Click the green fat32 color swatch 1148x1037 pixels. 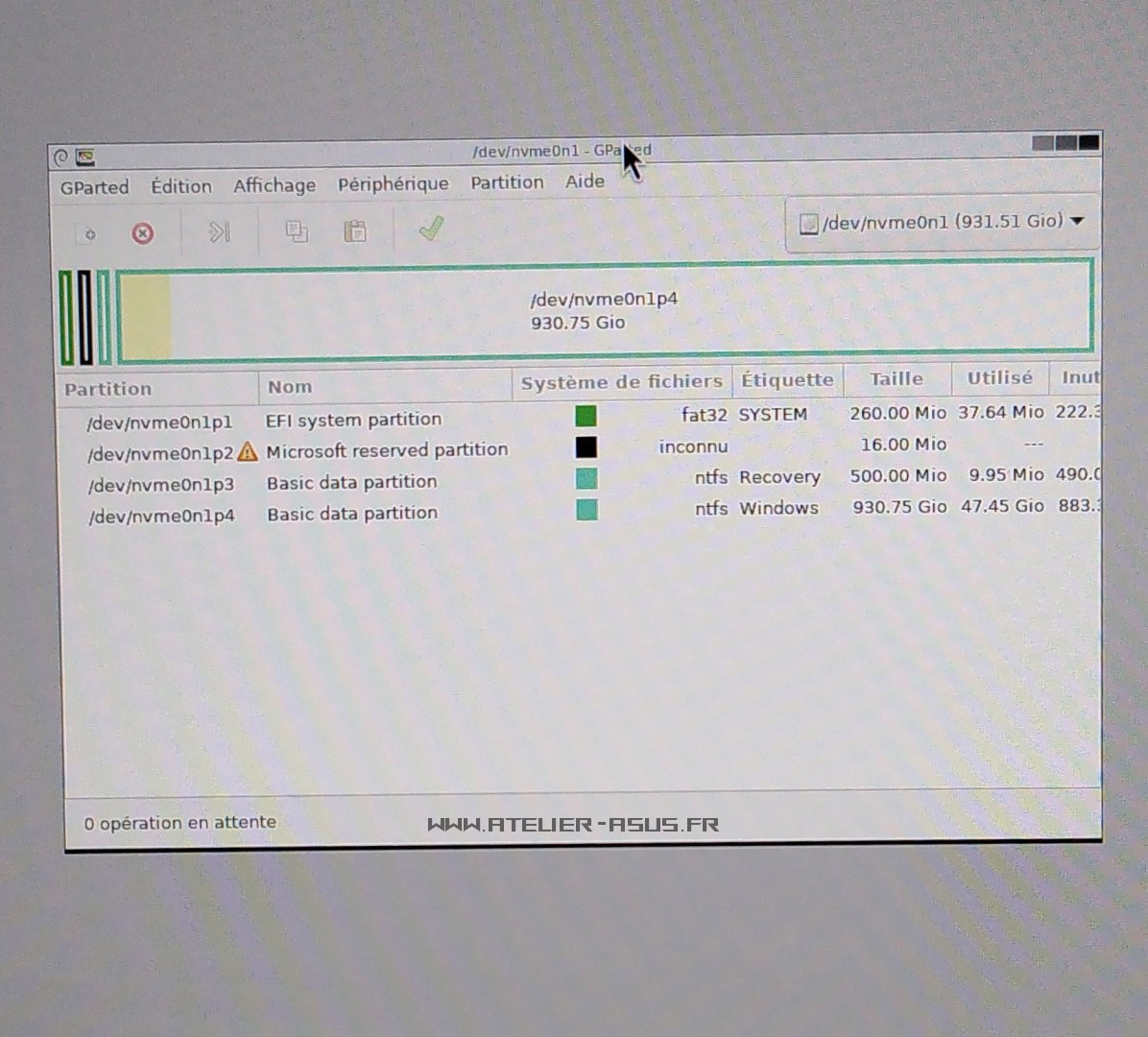point(586,416)
